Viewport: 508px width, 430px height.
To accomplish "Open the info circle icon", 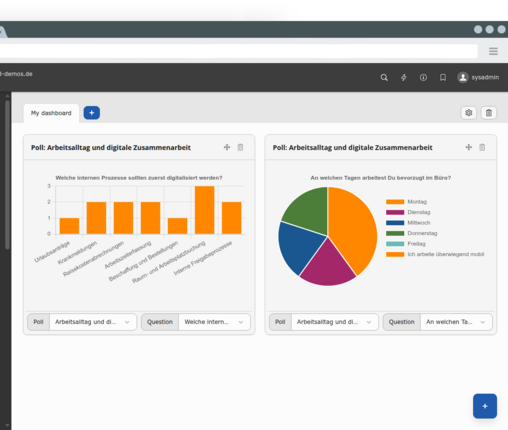I will [423, 77].
